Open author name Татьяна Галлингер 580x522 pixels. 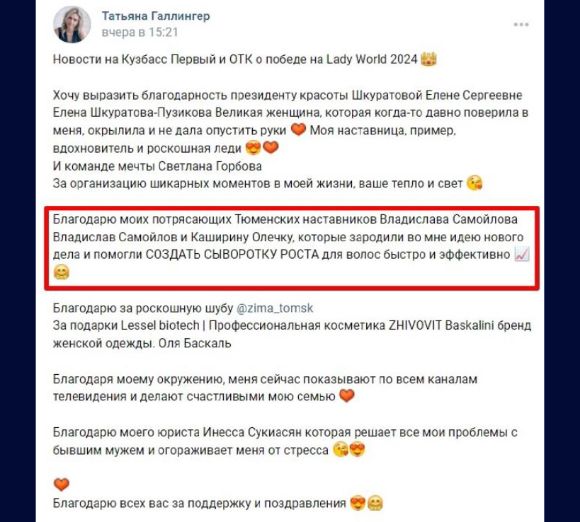[156, 16]
